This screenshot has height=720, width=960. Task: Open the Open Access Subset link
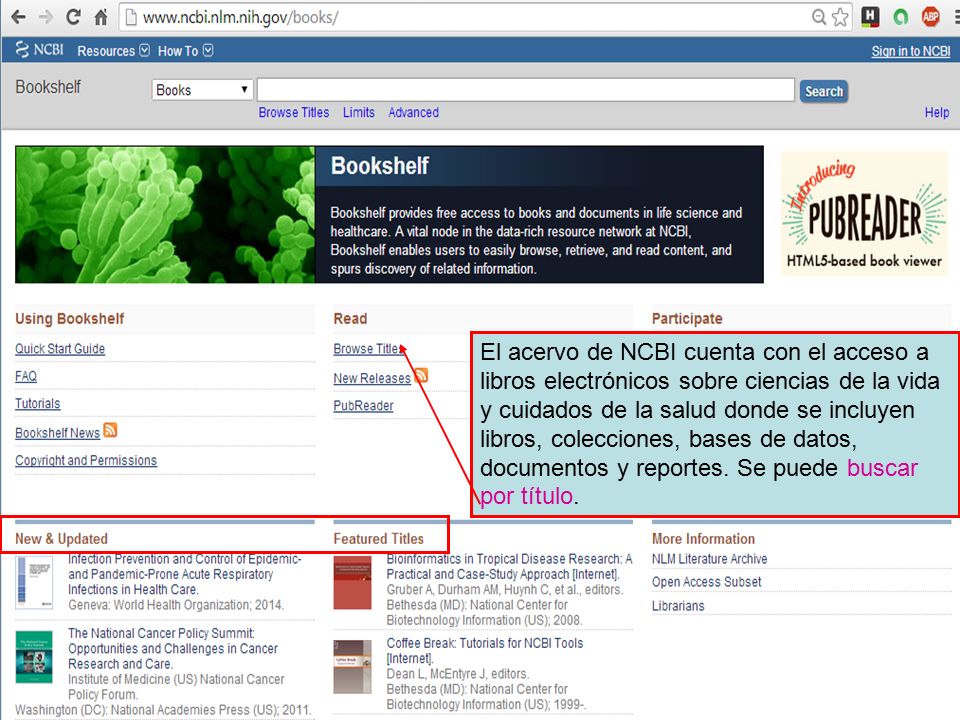(707, 582)
